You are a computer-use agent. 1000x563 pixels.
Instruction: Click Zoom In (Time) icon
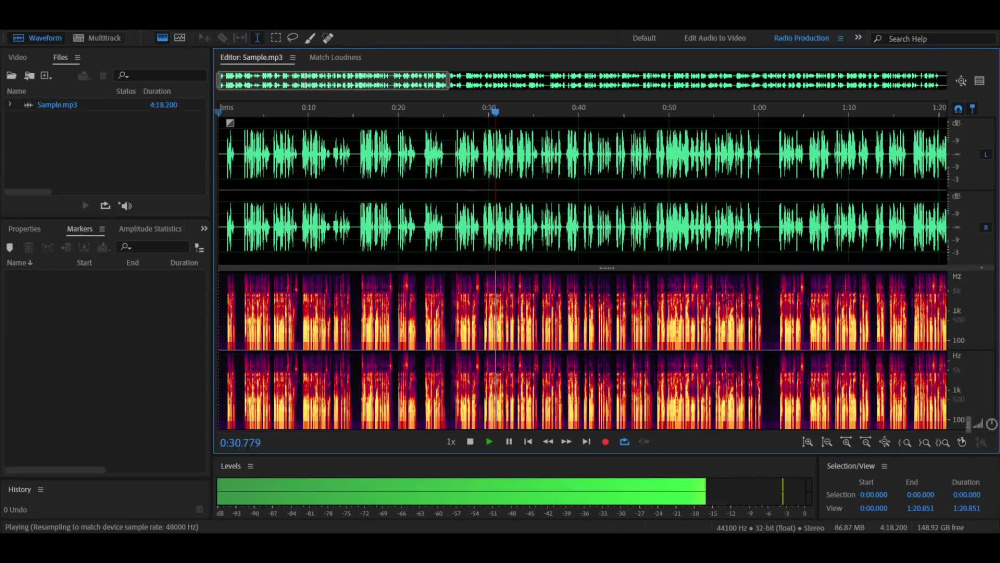pyautogui.click(x=846, y=442)
